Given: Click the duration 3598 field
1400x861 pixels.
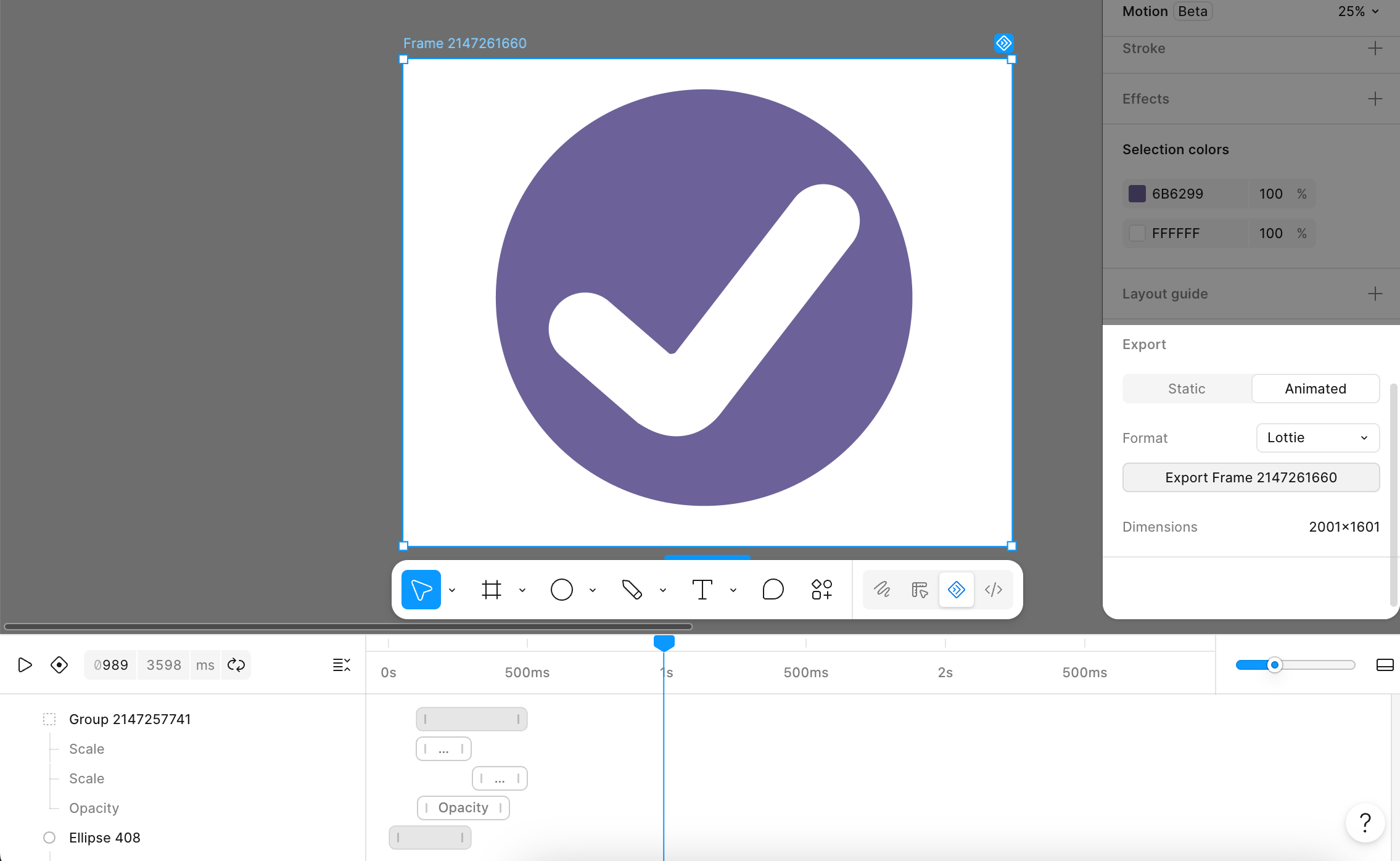Looking at the screenshot, I should click(163, 665).
